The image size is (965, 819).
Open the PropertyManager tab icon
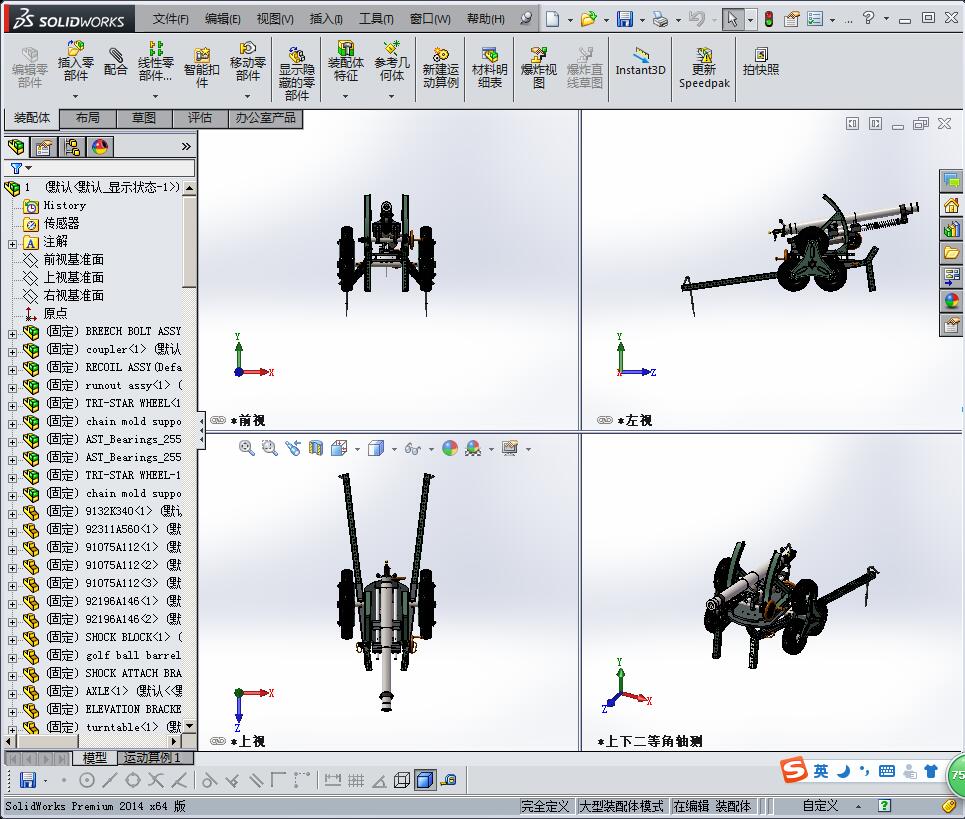point(44,146)
